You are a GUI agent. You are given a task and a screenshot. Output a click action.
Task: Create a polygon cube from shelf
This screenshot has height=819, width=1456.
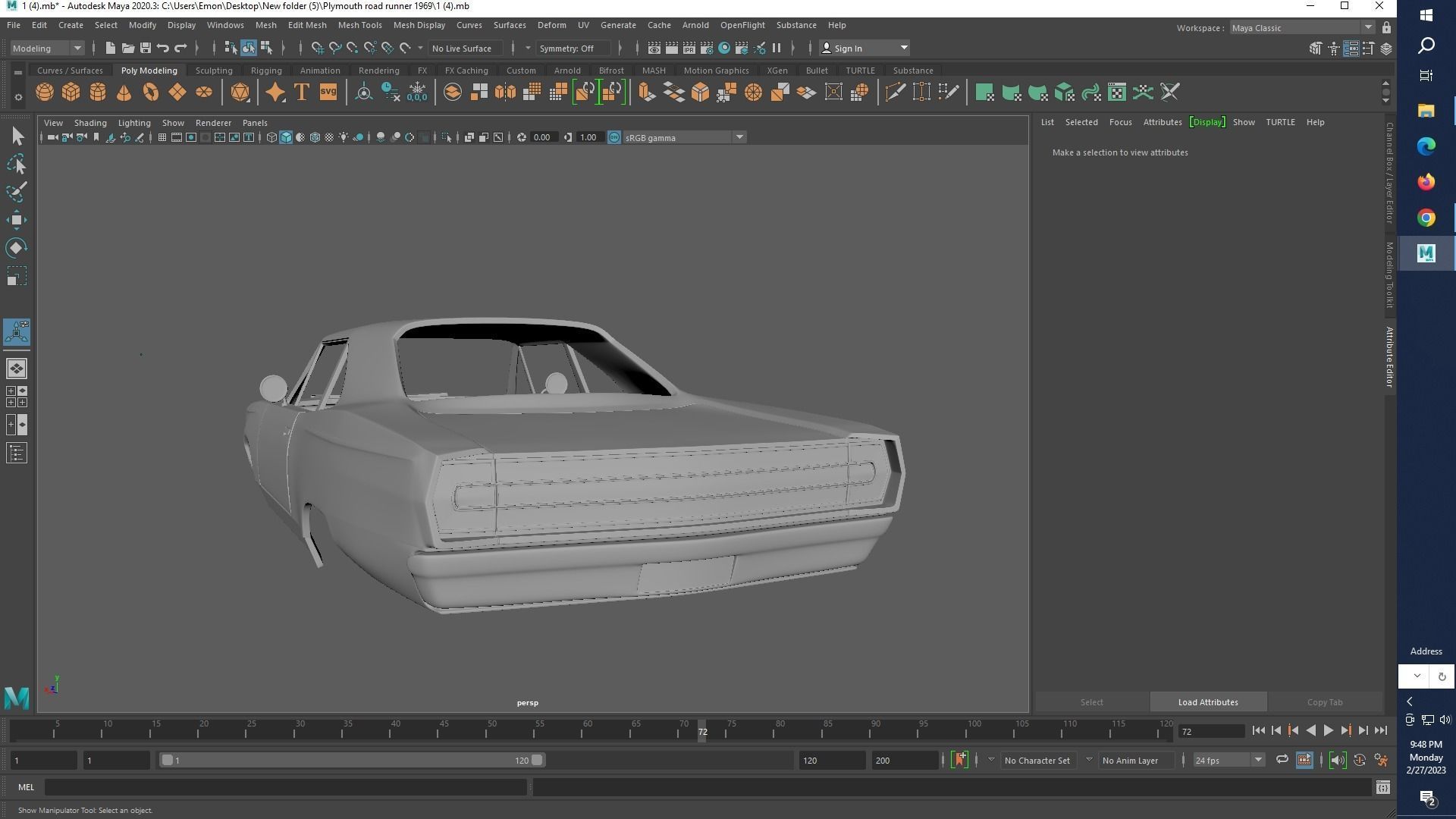click(71, 93)
